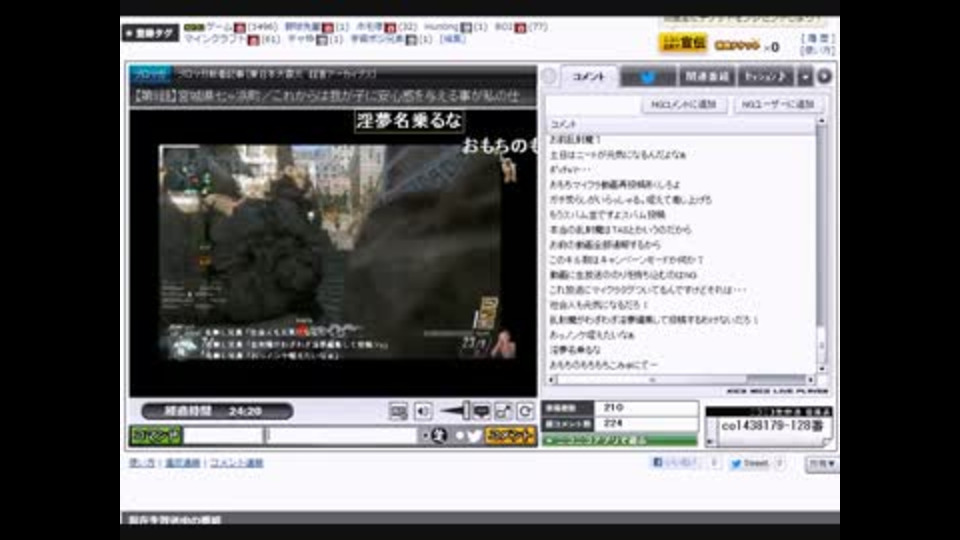Click the middle link between 使い方 and コメント連携
Image resolution: width=960 pixels, height=540 pixels.
pos(182,463)
